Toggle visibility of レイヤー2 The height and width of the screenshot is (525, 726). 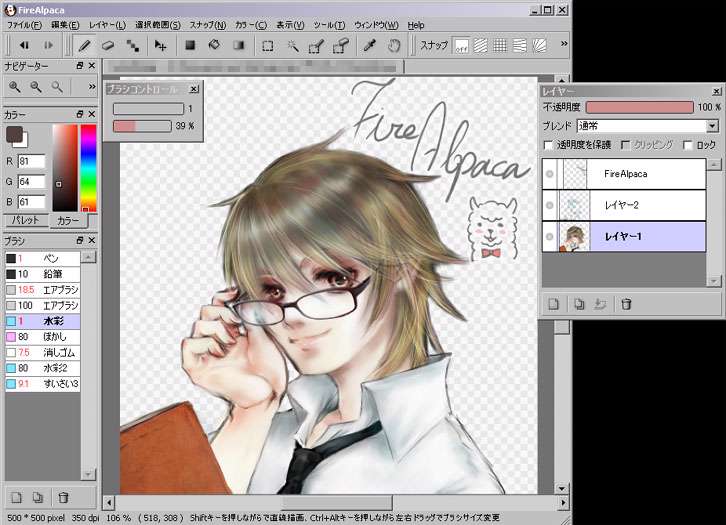point(549,205)
